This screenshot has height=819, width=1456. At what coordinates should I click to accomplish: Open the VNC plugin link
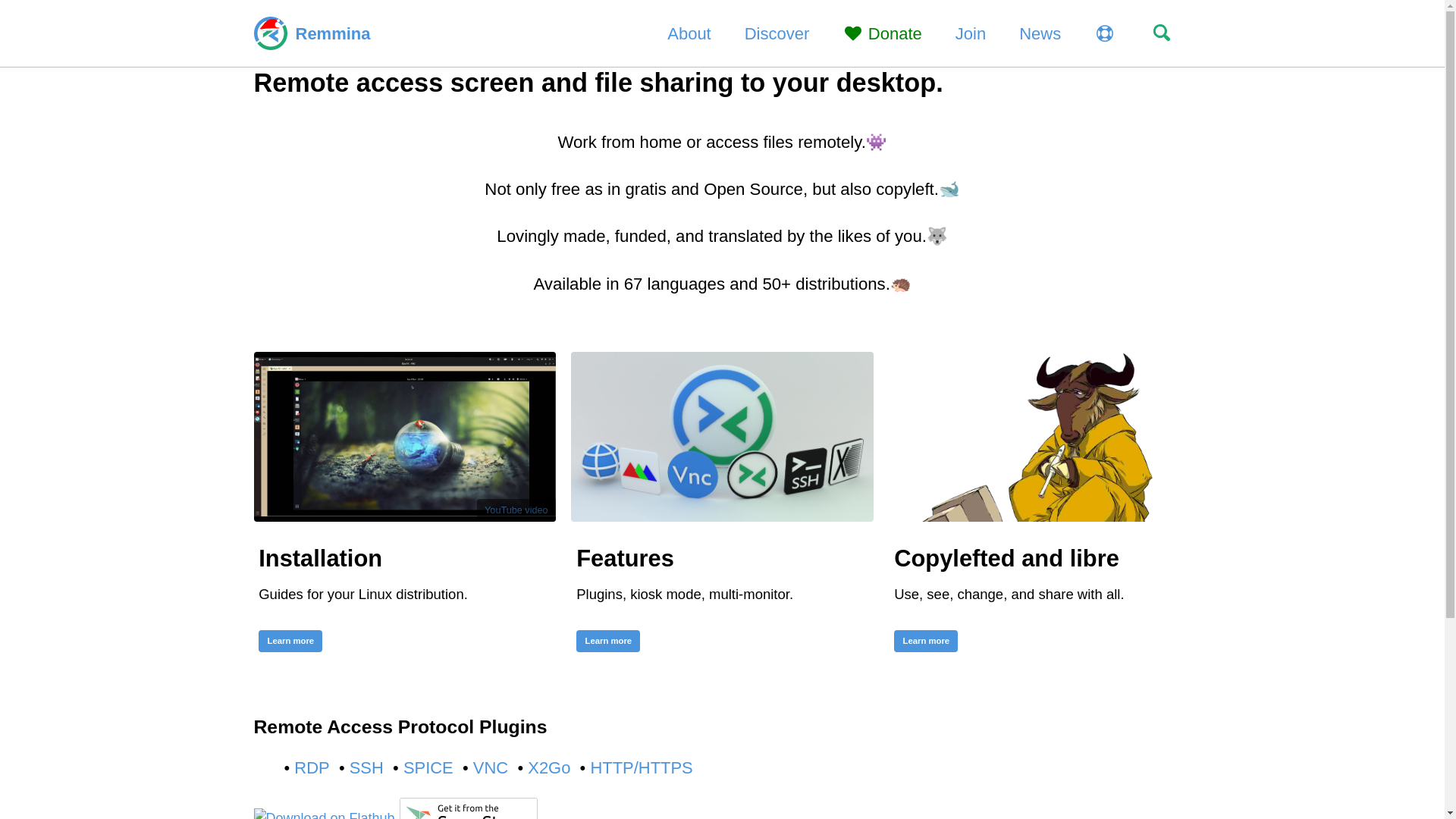(x=490, y=767)
